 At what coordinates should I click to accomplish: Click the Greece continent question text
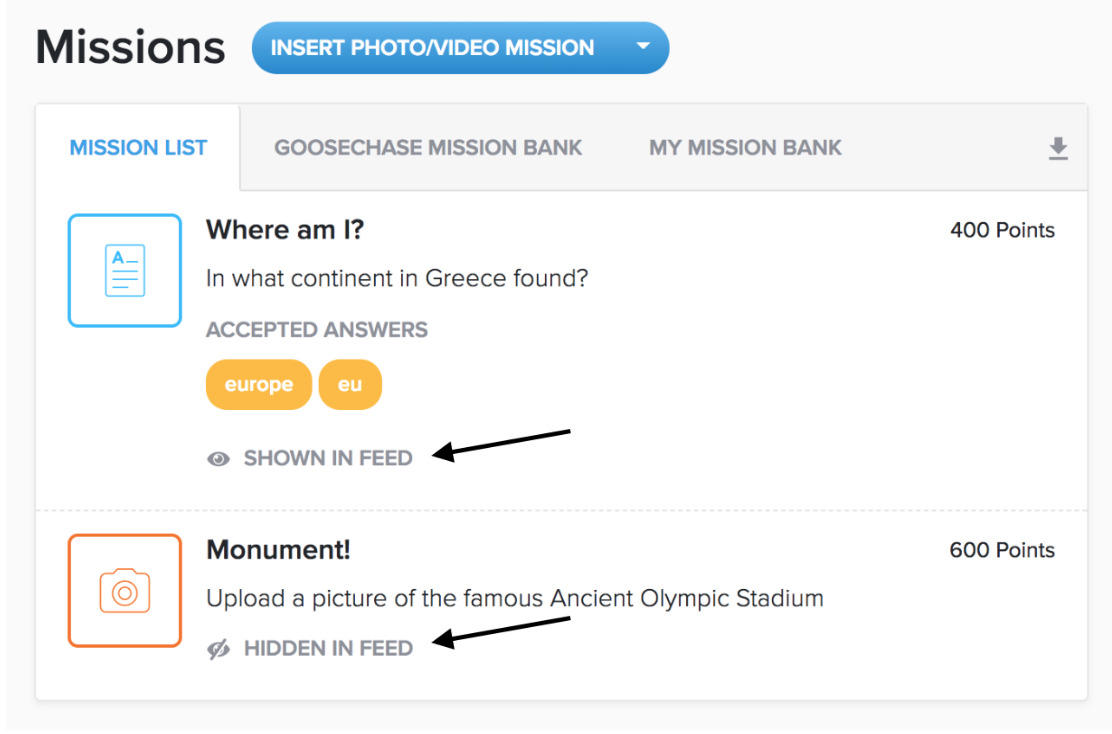pyautogui.click(x=397, y=278)
